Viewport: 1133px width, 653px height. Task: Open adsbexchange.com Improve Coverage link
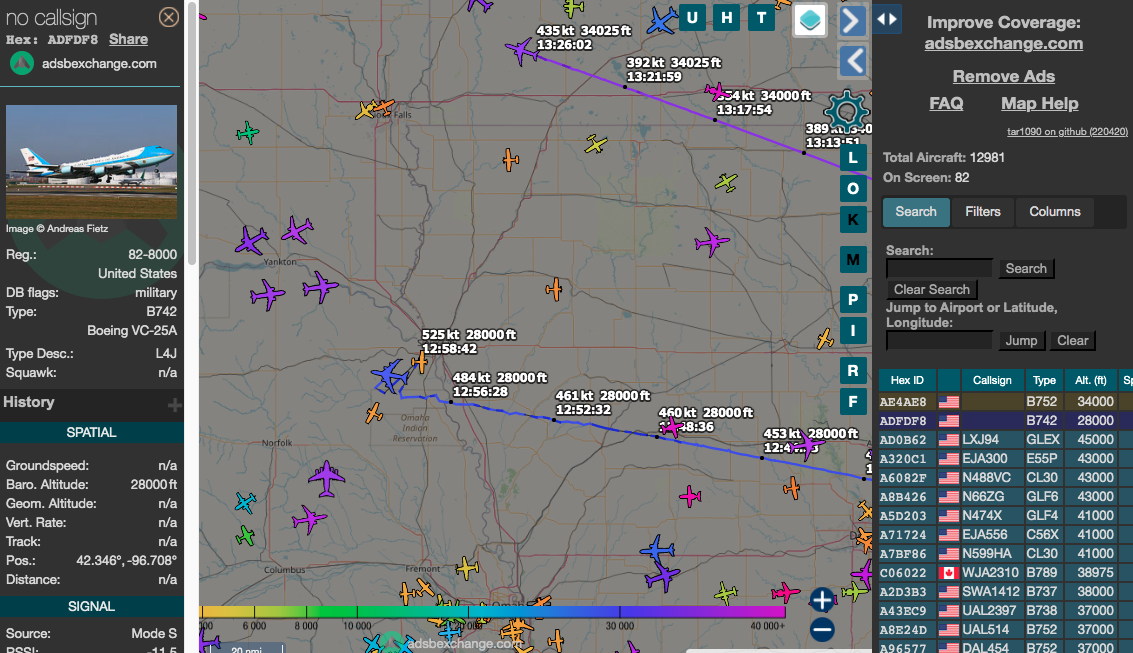[x=1004, y=43]
